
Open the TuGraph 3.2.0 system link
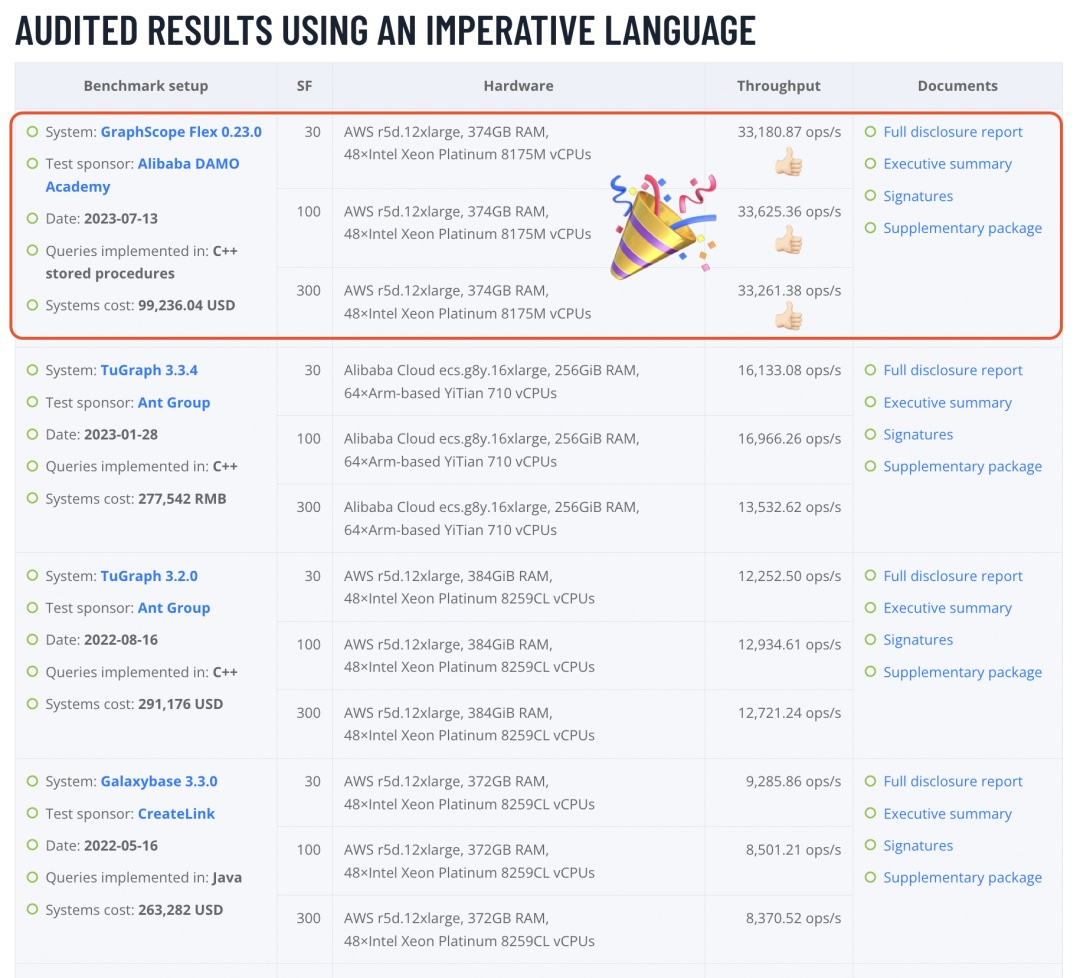[149, 576]
